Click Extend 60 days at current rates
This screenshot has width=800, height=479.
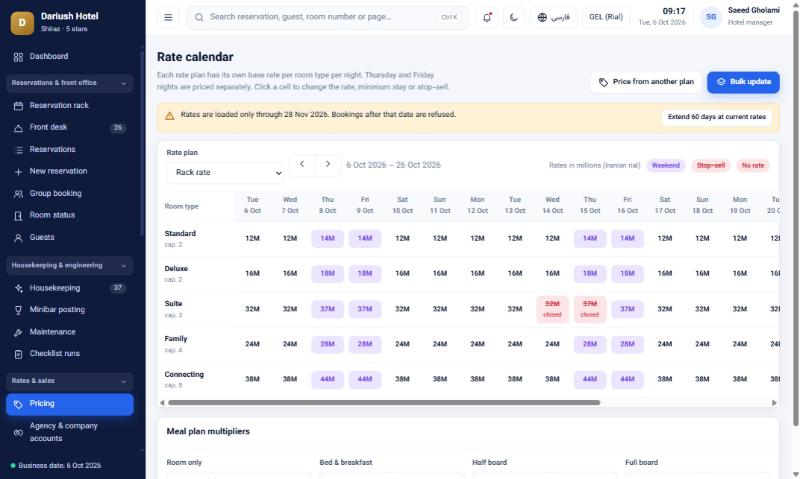pyautogui.click(x=716, y=117)
